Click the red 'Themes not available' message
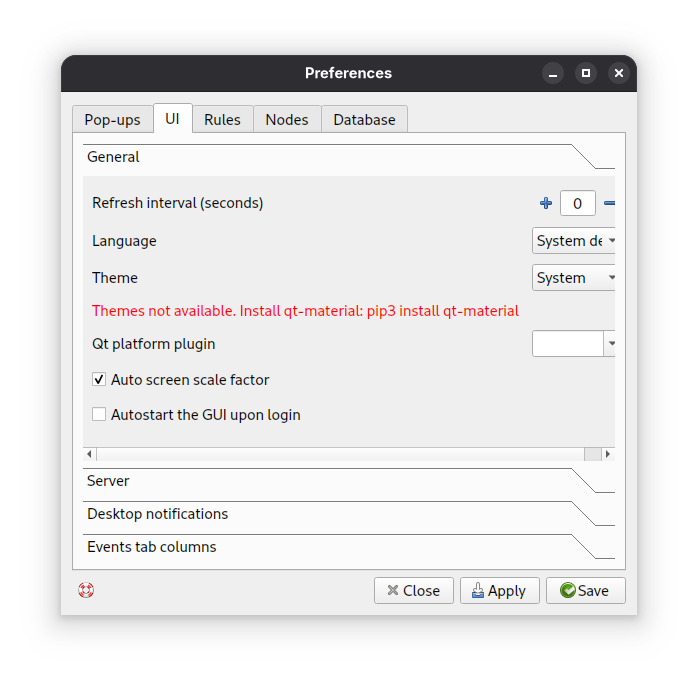This screenshot has height=682, width=698. 305,310
